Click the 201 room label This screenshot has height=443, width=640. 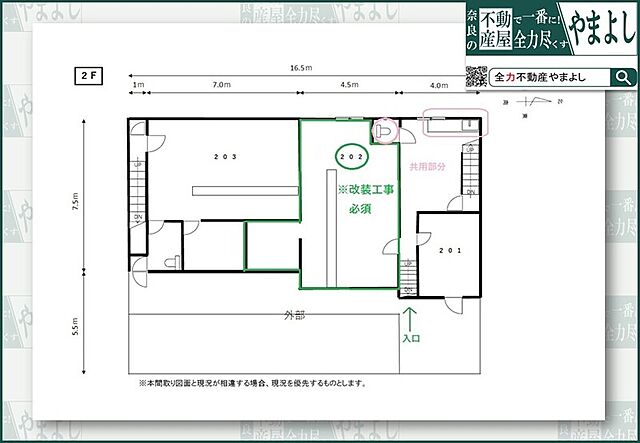click(450, 250)
